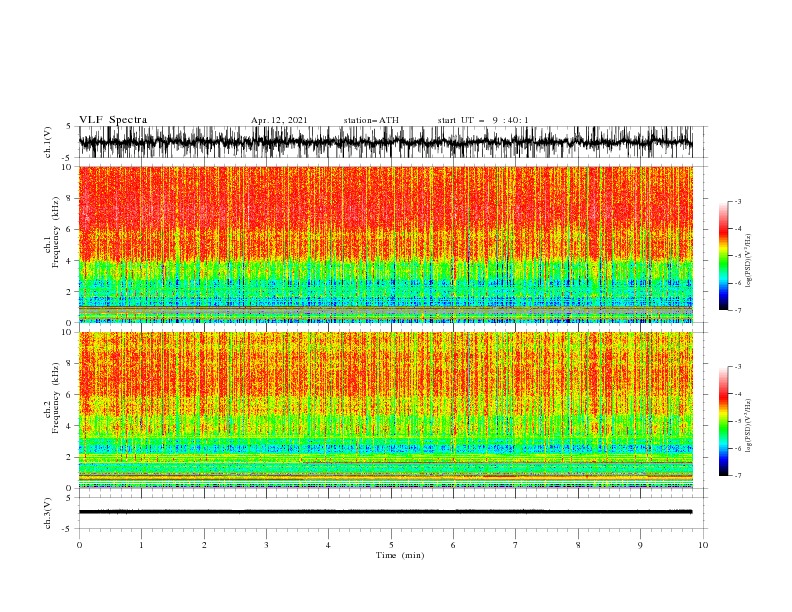
Task: Click the "2" frequency tick on ch.2 axis
Action: click(x=70, y=457)
